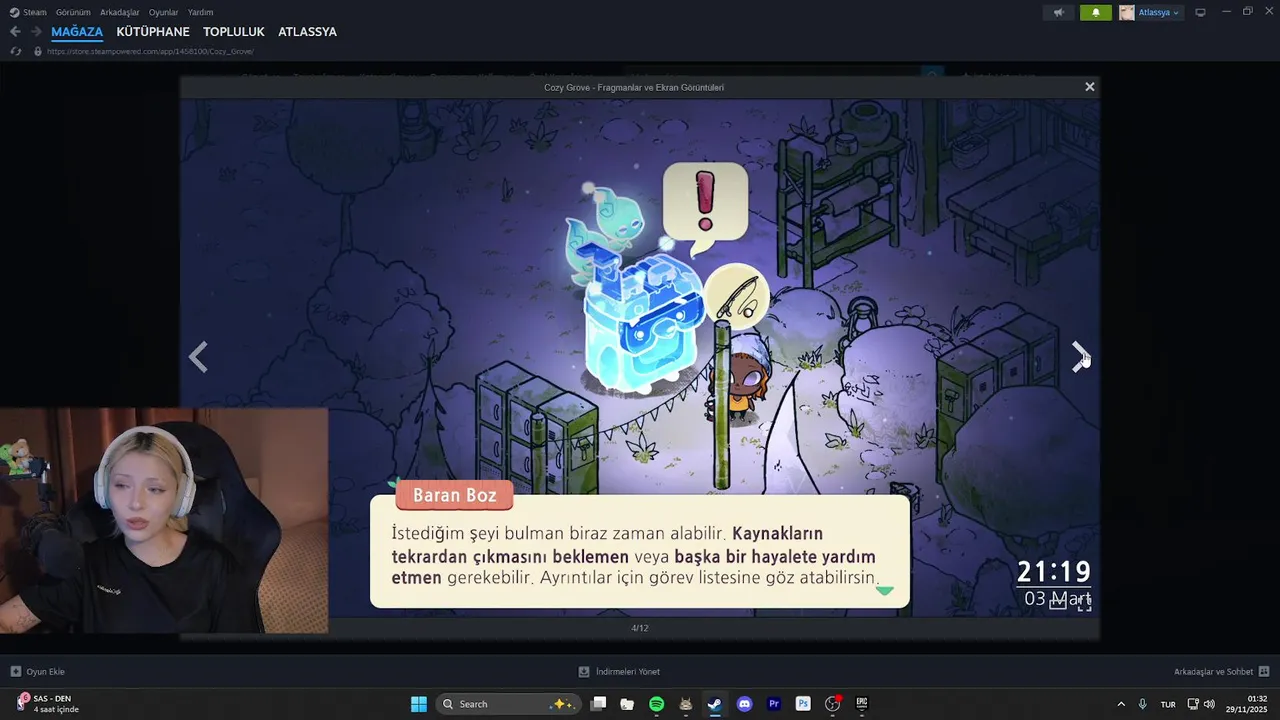The width and height of the screenshot is (1280, 720).
Task: Open the TOPLULUK tab
Action: (234, 32)
